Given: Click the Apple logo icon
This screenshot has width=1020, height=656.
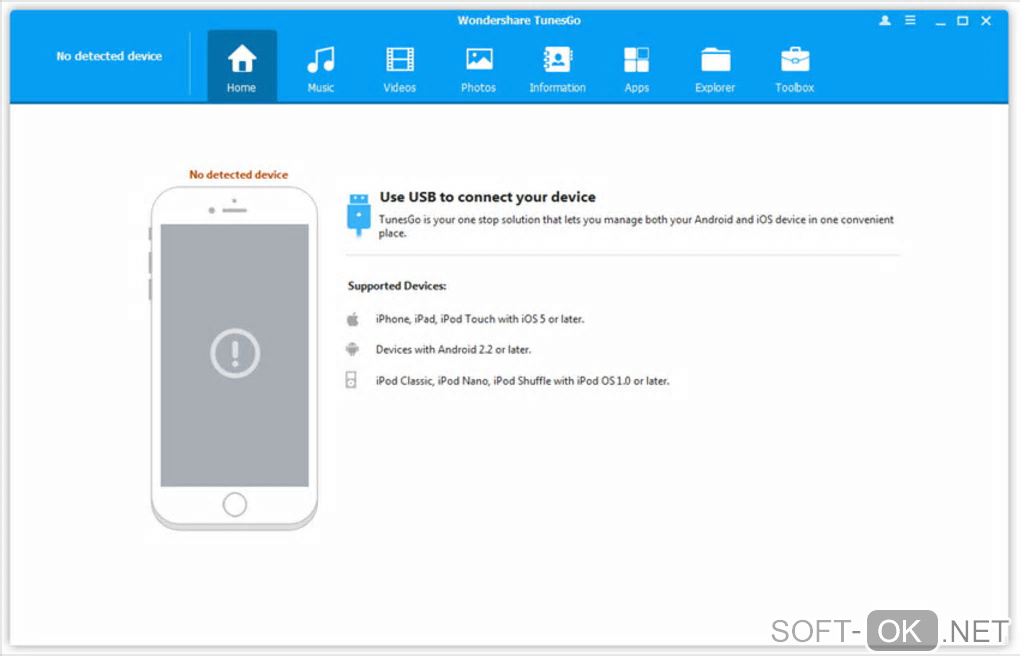Looking at the screenshot, I should 353,319.
